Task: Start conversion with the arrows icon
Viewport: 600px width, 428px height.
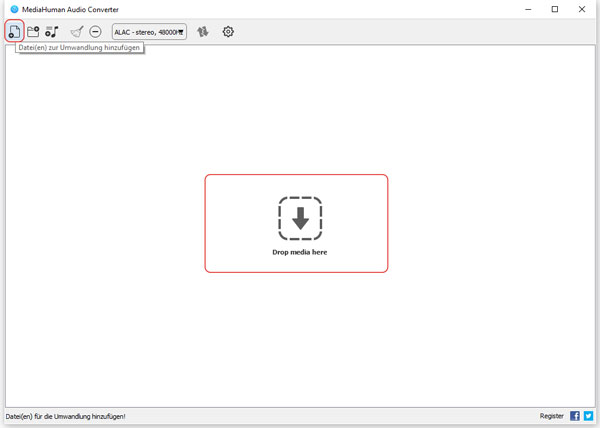Action: [x=203, y=31]
